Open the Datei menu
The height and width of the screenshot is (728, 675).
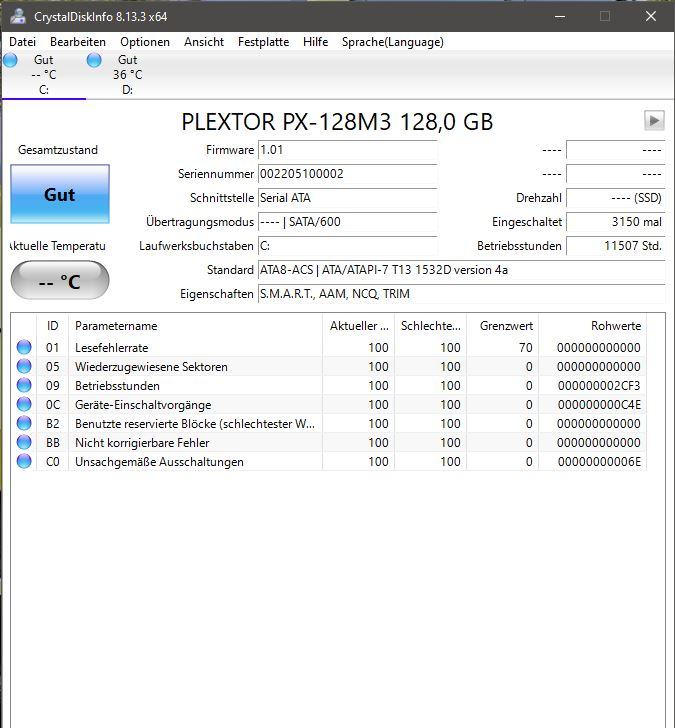coord(22,42)
